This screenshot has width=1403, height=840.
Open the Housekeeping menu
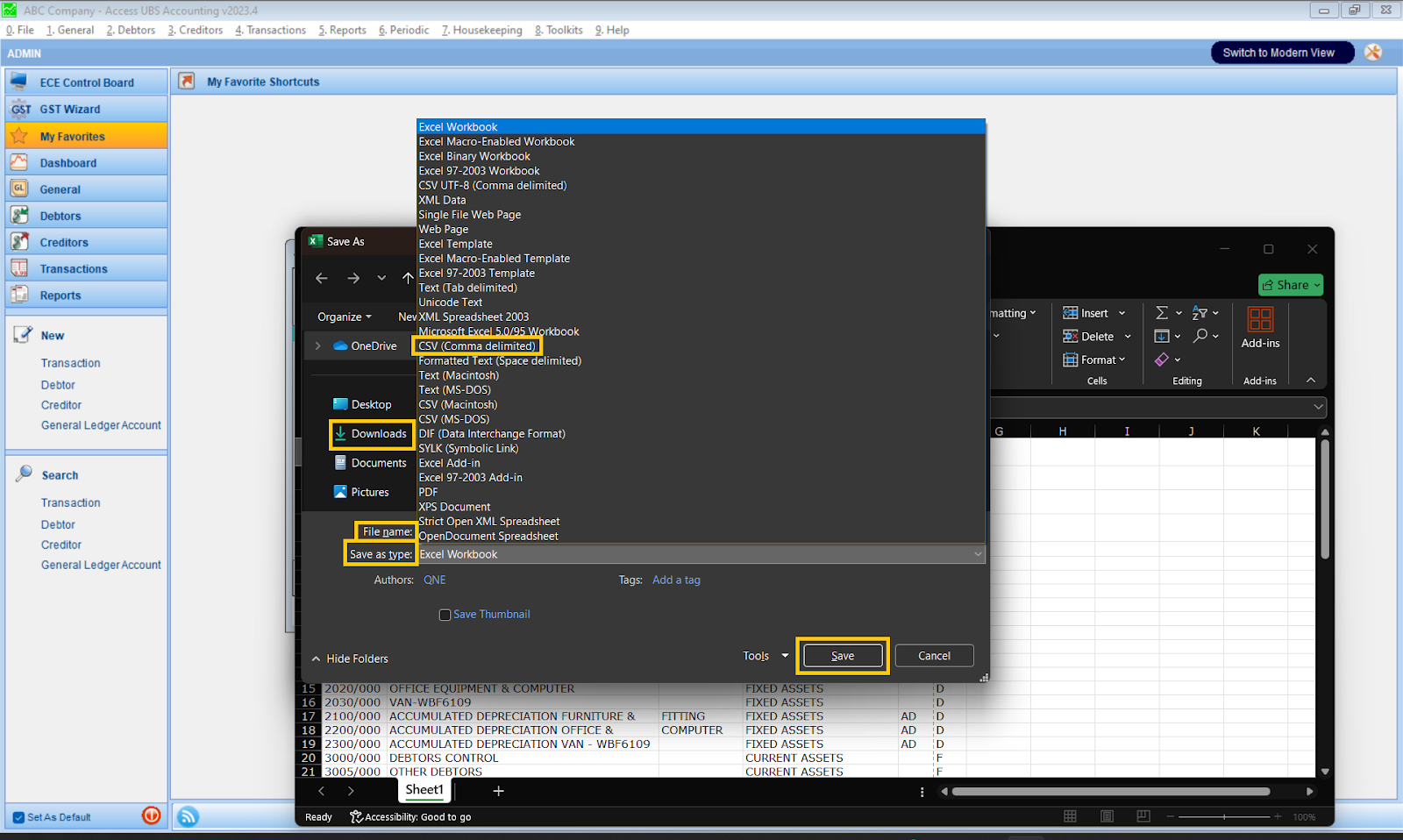481,30
